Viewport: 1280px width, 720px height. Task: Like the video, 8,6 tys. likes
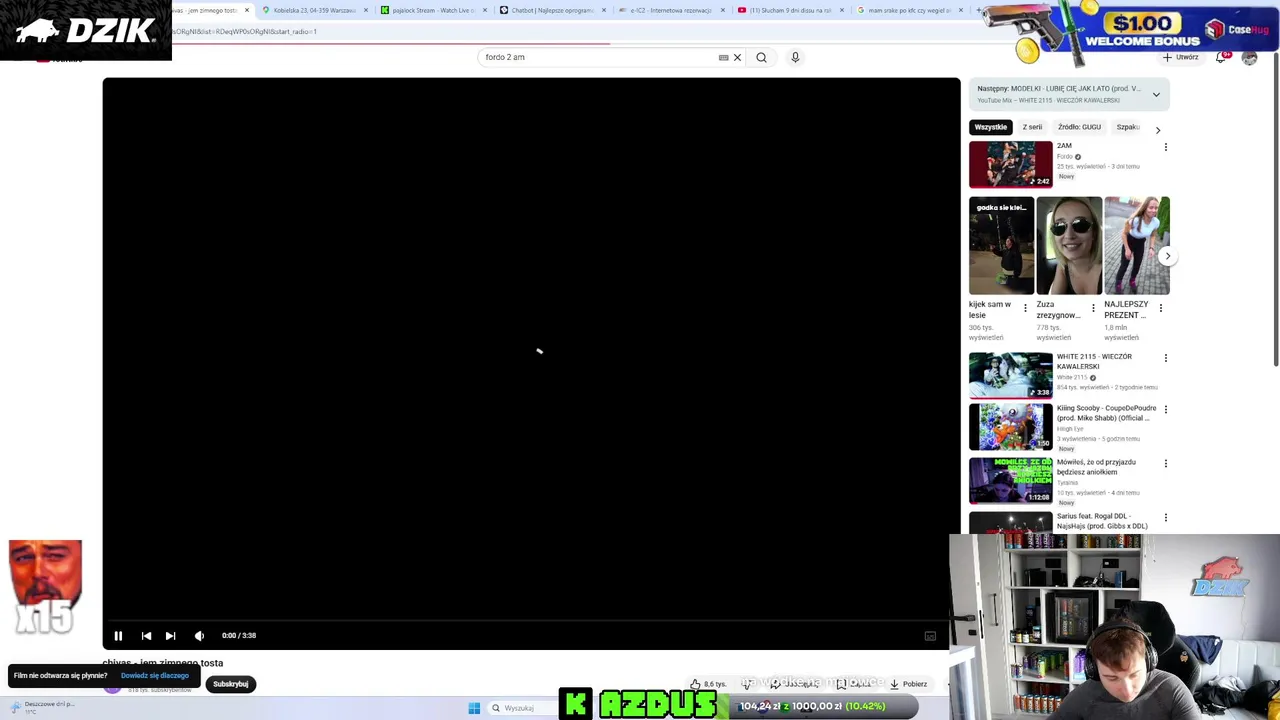coord(708,684)
